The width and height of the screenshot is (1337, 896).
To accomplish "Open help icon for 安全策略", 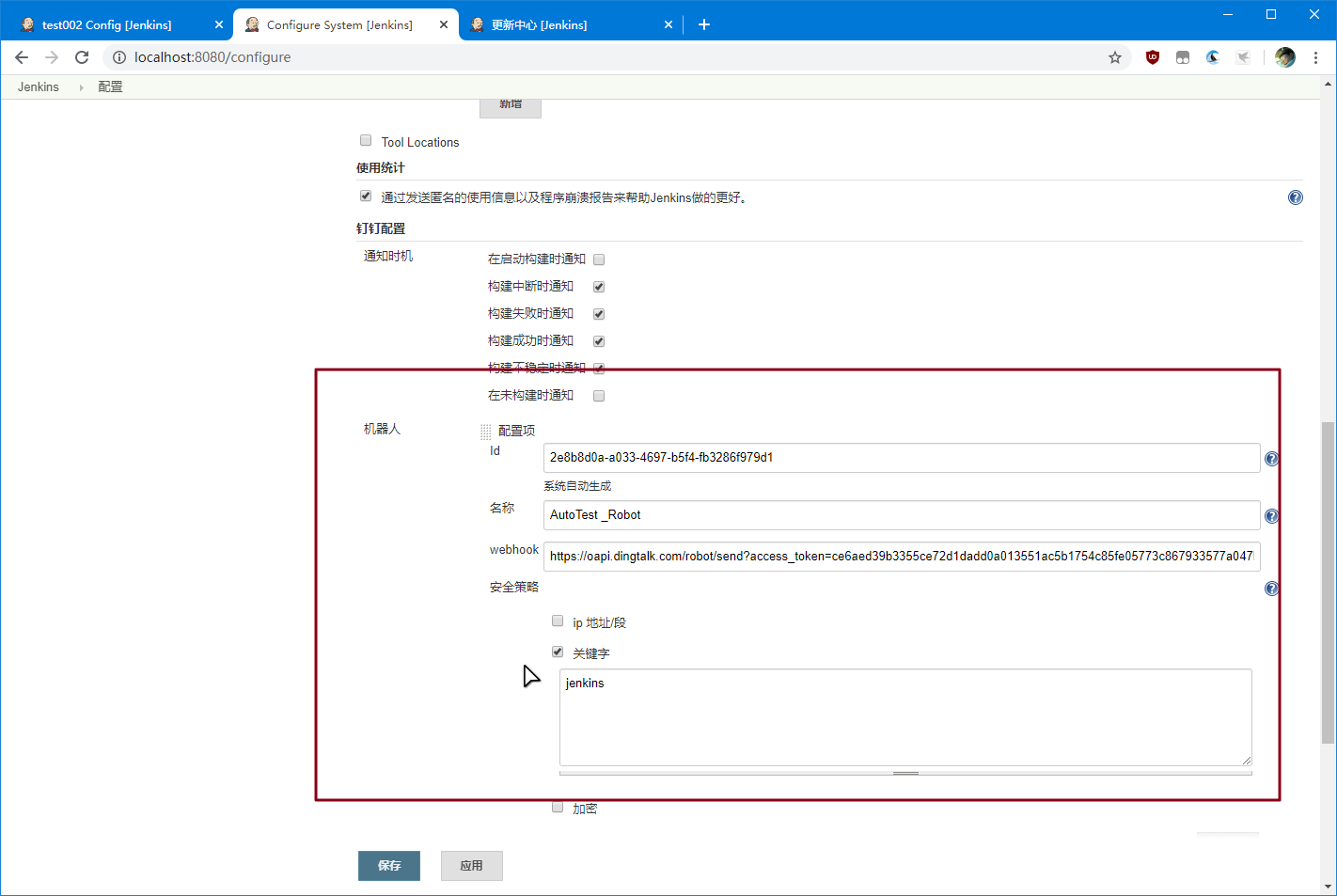I will (x=1271, y=589).
